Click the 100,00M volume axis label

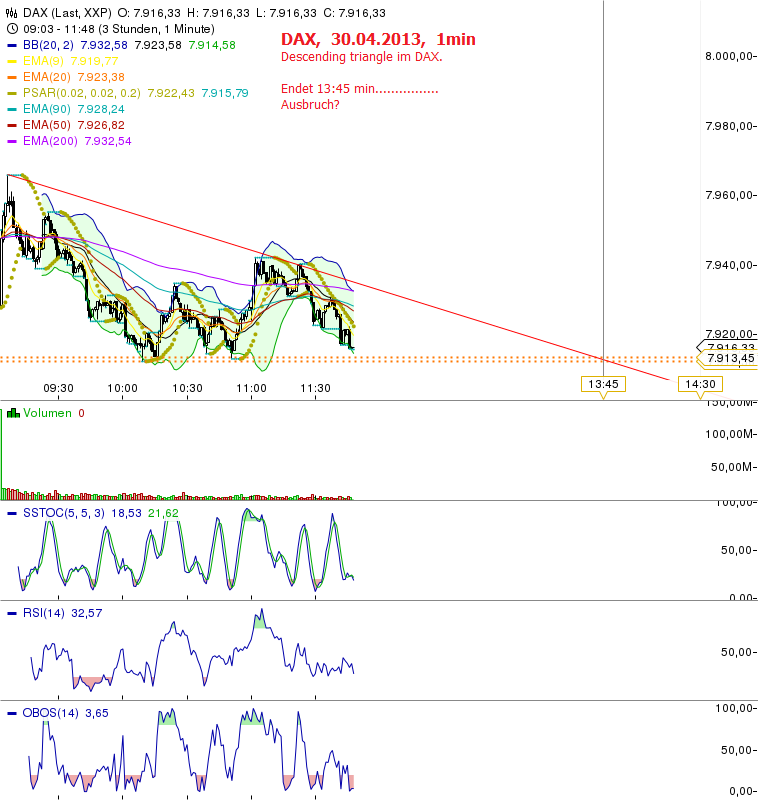pyautogui.click(x=729, y=434)
